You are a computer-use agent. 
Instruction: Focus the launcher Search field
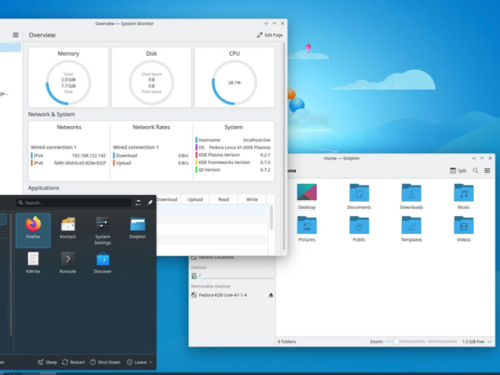tap(74, 203)
